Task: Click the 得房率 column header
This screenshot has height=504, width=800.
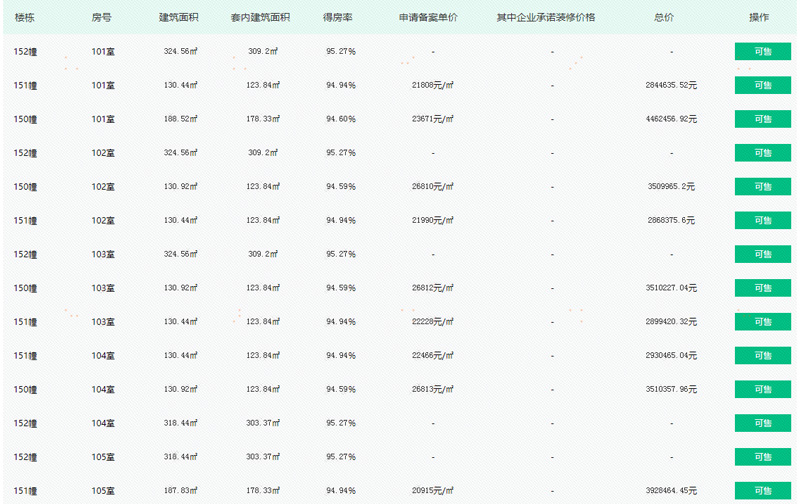Action: coord(338,17)
